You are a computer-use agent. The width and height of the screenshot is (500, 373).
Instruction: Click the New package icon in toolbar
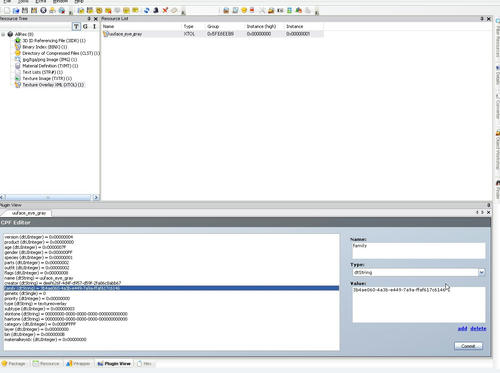pyautogui.click(x=7, y=10)
